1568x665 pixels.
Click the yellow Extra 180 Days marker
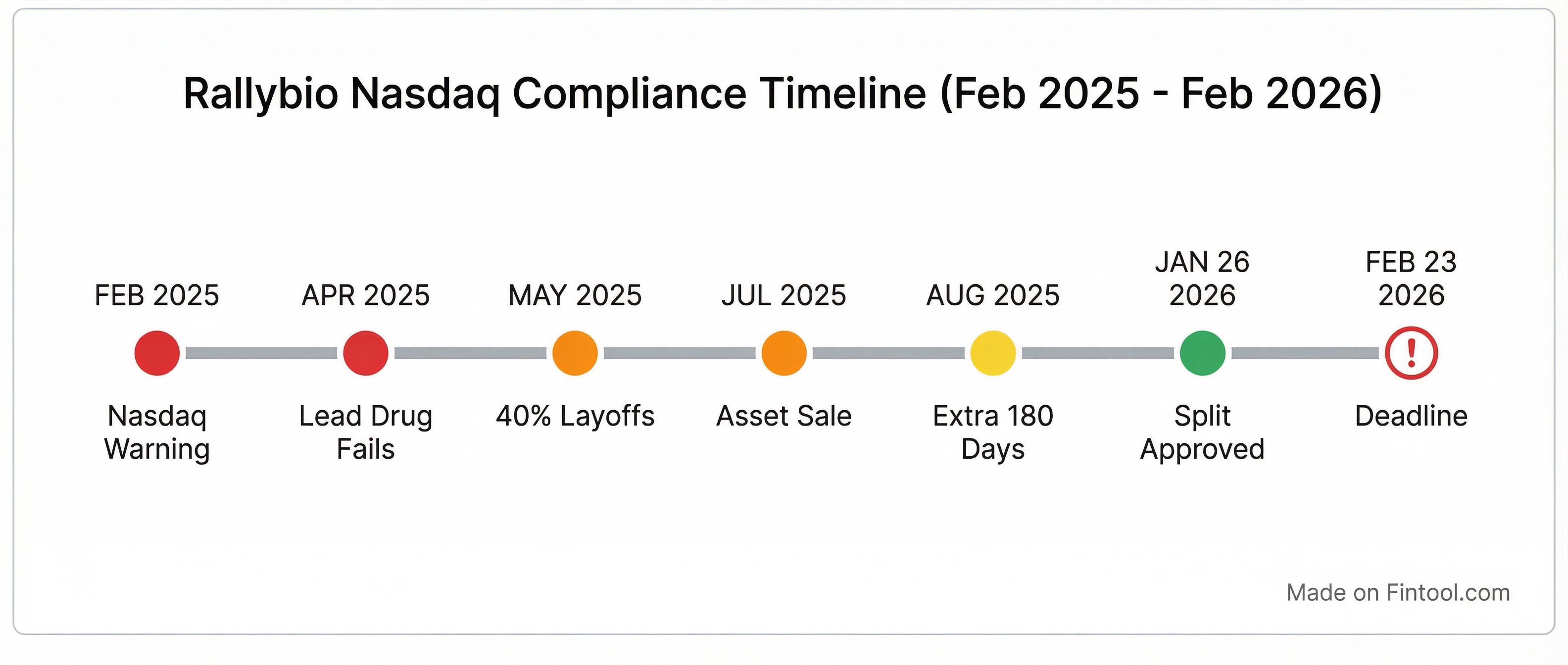coord(993,353)
